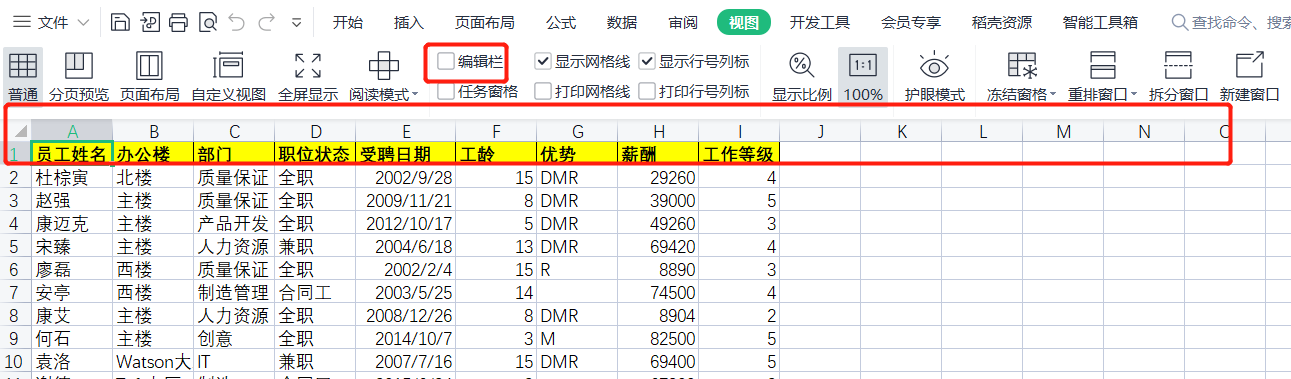Click the Redo arrow
Screen dimensions: 1291x379
(265, 21)
